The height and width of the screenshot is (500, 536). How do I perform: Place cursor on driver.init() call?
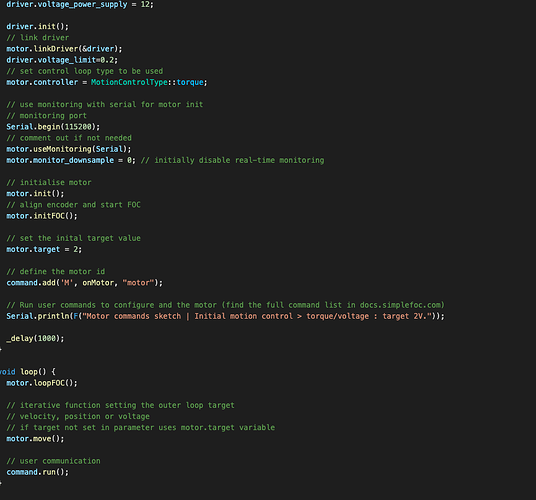[37, 26]
